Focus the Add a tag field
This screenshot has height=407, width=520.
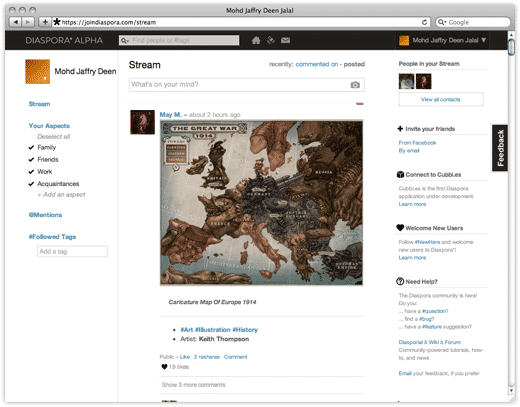coord(72,251)
